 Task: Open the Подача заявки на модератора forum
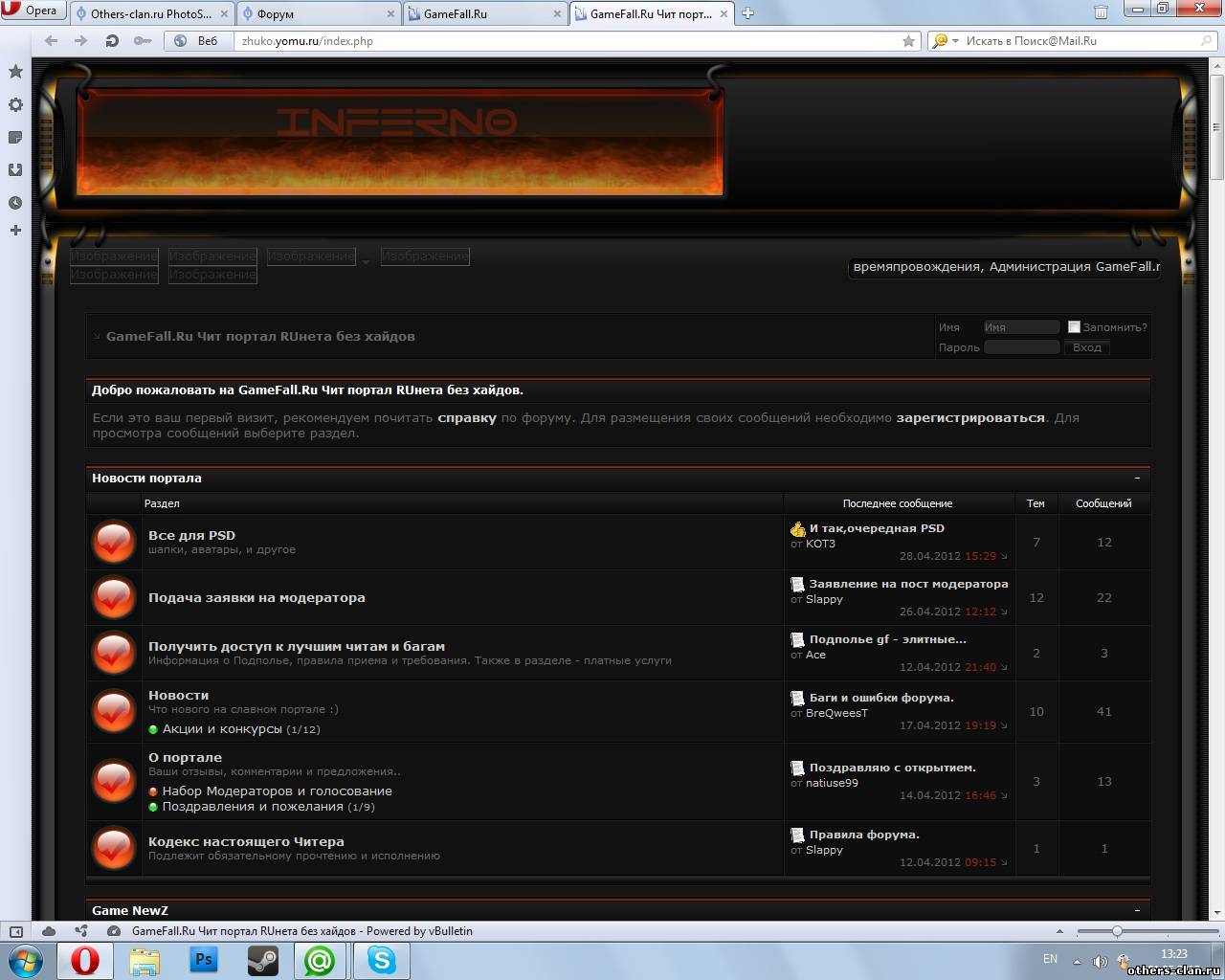[x=256, y=597]
